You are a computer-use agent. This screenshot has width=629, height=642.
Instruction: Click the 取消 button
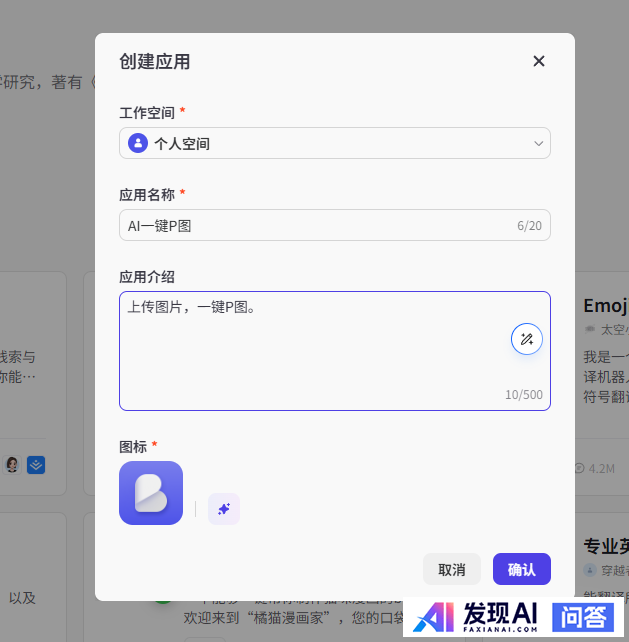click(x=451, y=569)
